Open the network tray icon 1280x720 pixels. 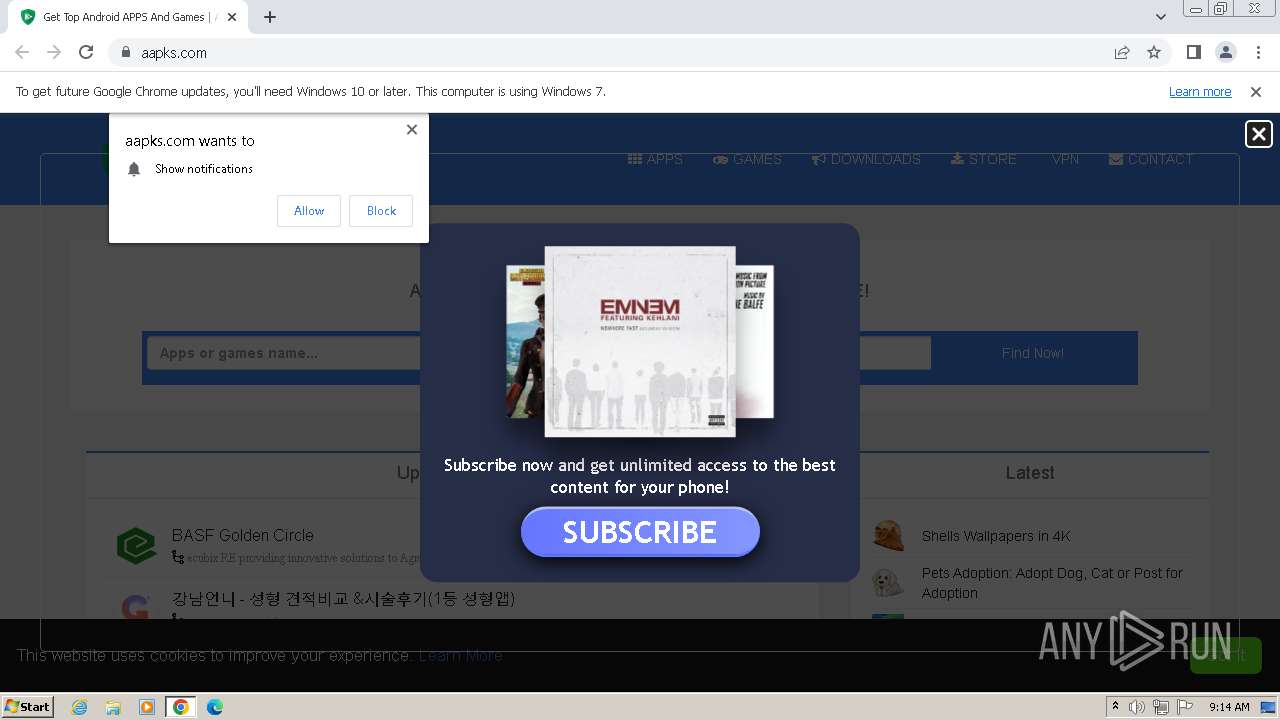(1161, 707)
